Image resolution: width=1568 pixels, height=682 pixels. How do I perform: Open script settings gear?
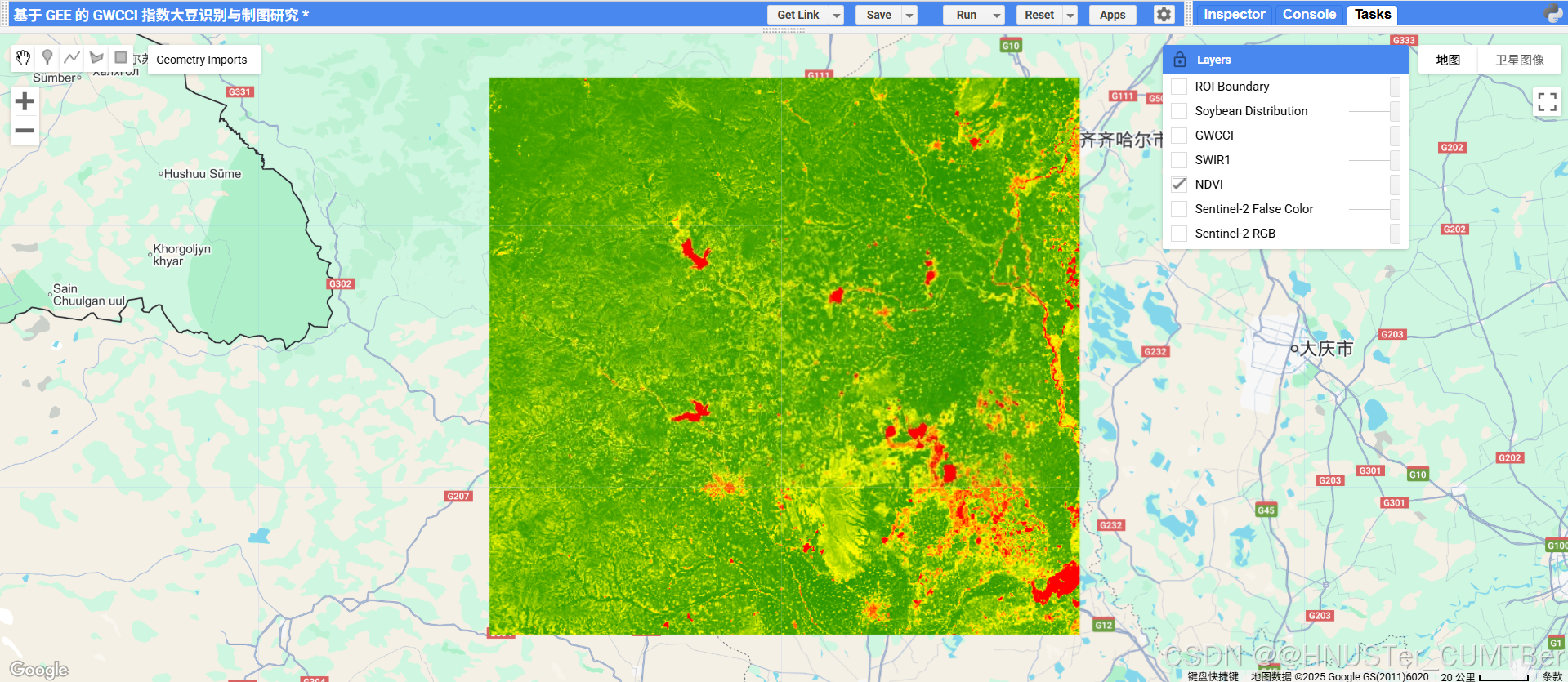point(1164,15)
